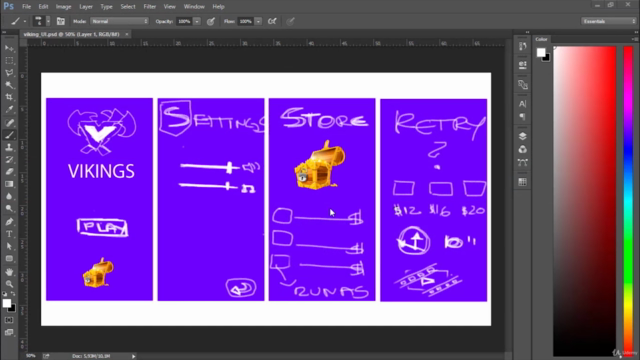Select the Zoom tool in toolbox
This screenshot has width=640, height=360.
(x=9, y=284)
